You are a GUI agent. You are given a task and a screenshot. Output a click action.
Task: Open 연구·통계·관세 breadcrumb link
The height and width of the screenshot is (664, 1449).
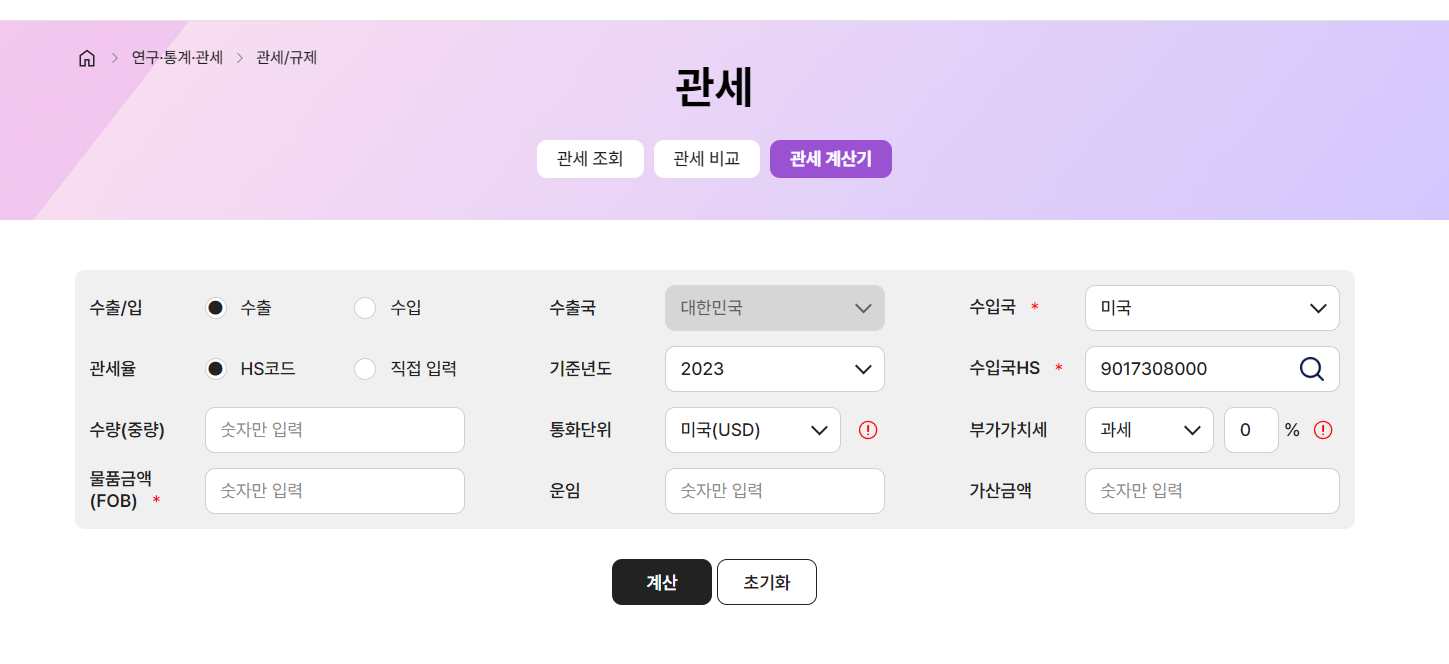pyautogui.click(x=177, y=58)
